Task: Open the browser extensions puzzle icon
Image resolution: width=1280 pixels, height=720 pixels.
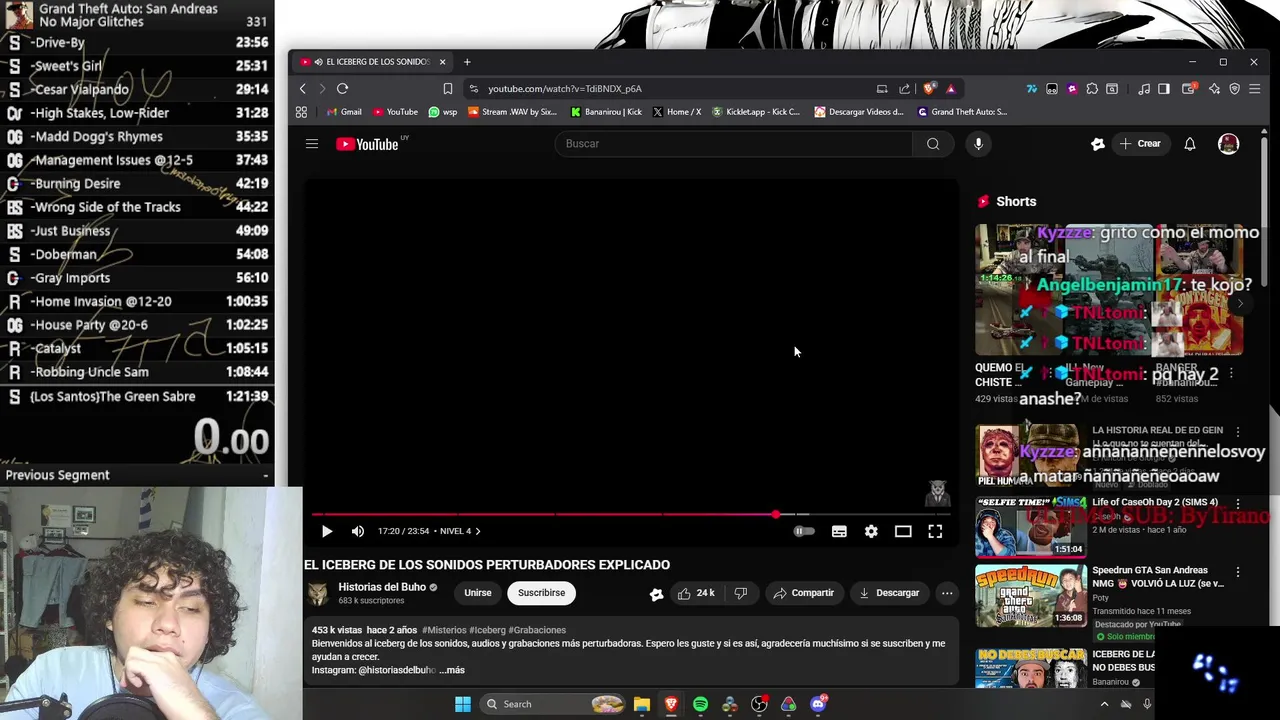Action: 1092,89
